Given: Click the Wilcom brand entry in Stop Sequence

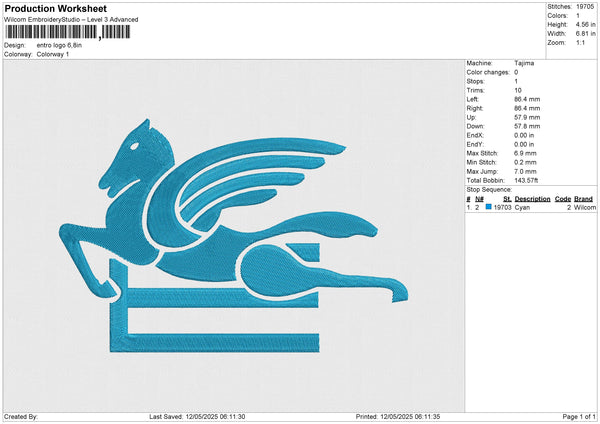Looking at the screenshot, I should tap(585, 206).
